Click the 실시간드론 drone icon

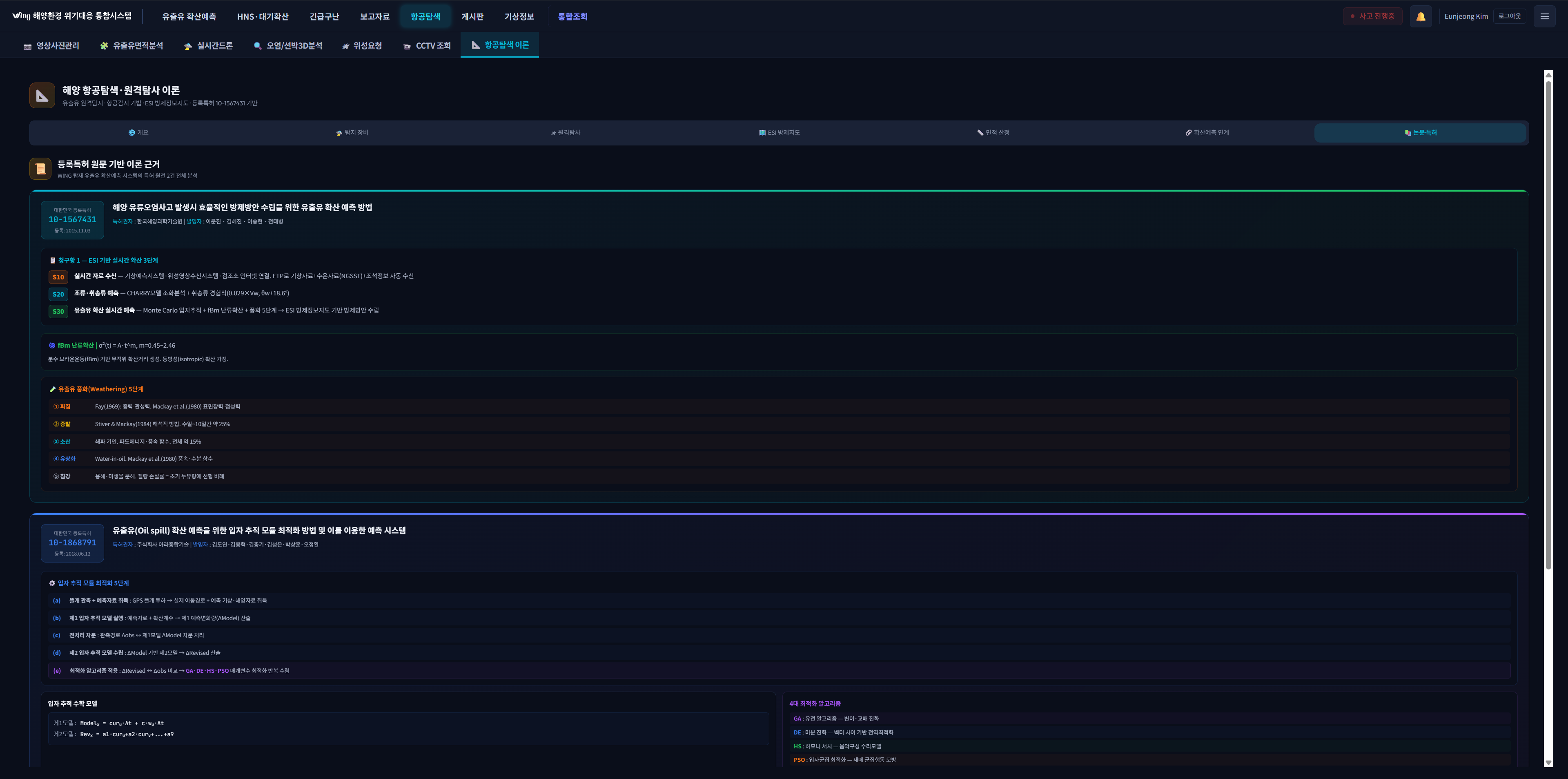187,46
